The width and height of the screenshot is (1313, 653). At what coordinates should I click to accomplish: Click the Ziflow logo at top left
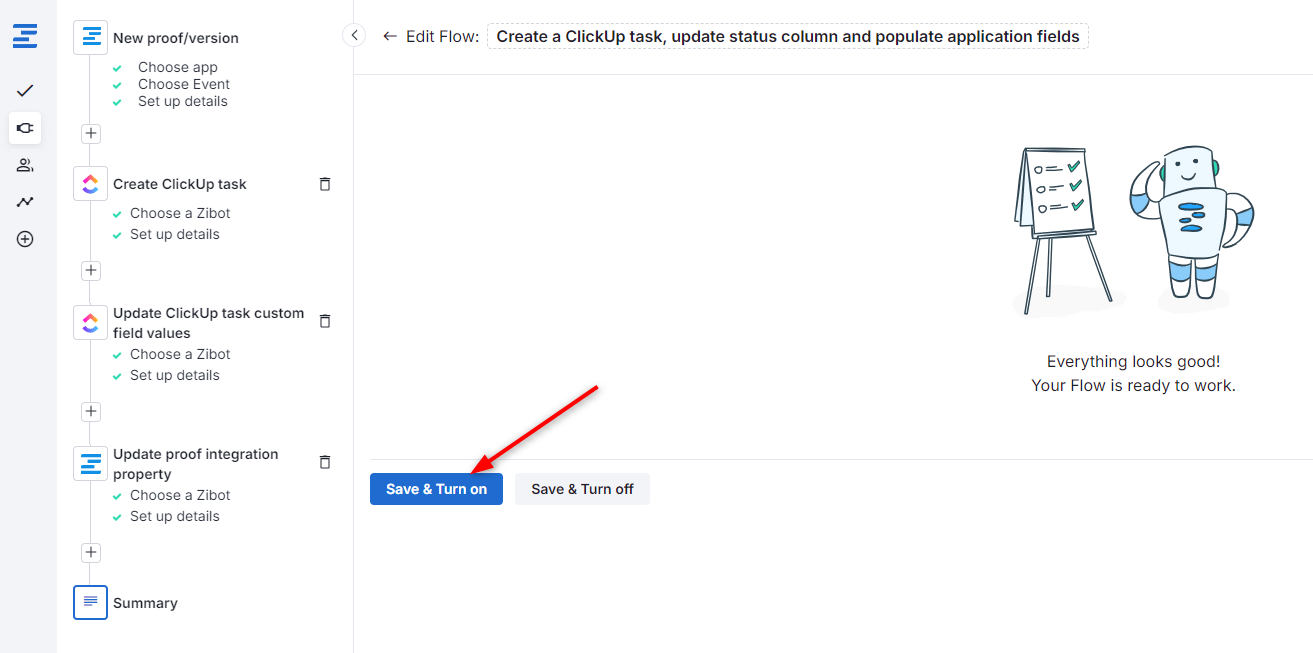pos(25,37)
